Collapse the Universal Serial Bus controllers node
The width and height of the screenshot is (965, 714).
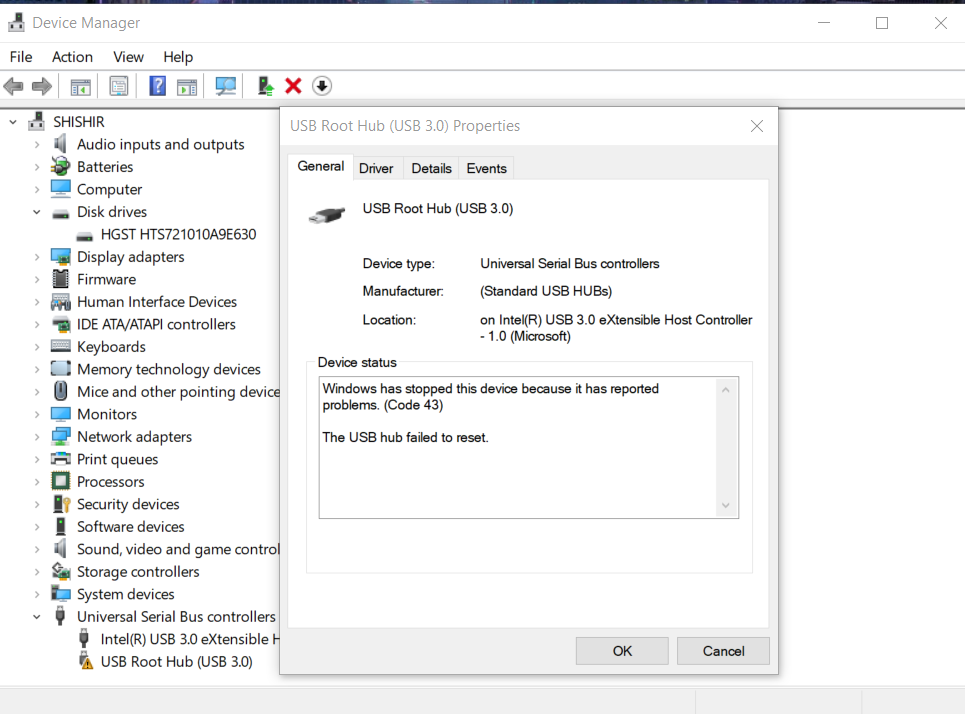pos(36,616)
